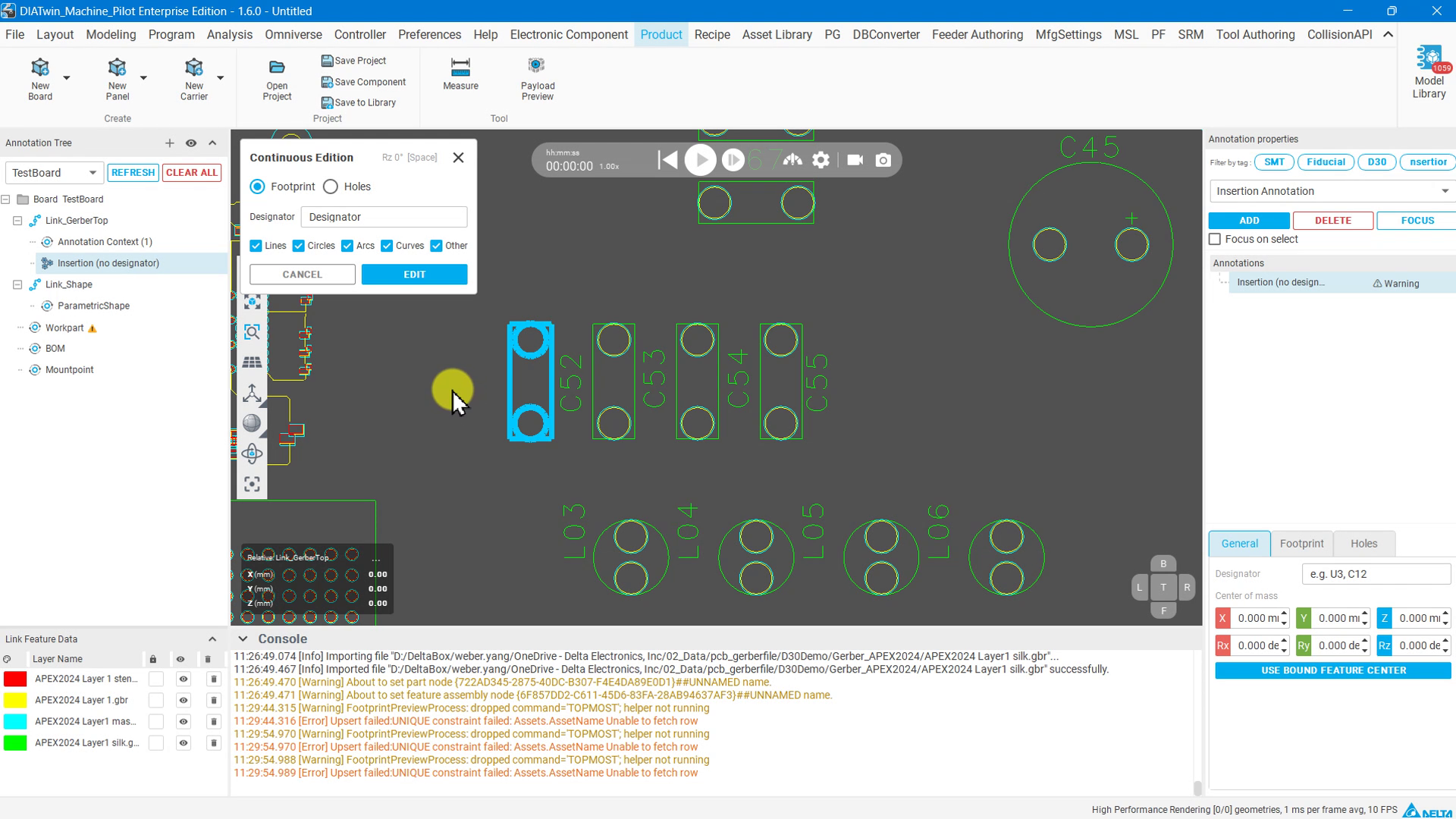This screenshot has width=1456, height=819.
Task: Delete the APEX2024 Layer 1.gbr layer
Action: (x=213, y=700)
